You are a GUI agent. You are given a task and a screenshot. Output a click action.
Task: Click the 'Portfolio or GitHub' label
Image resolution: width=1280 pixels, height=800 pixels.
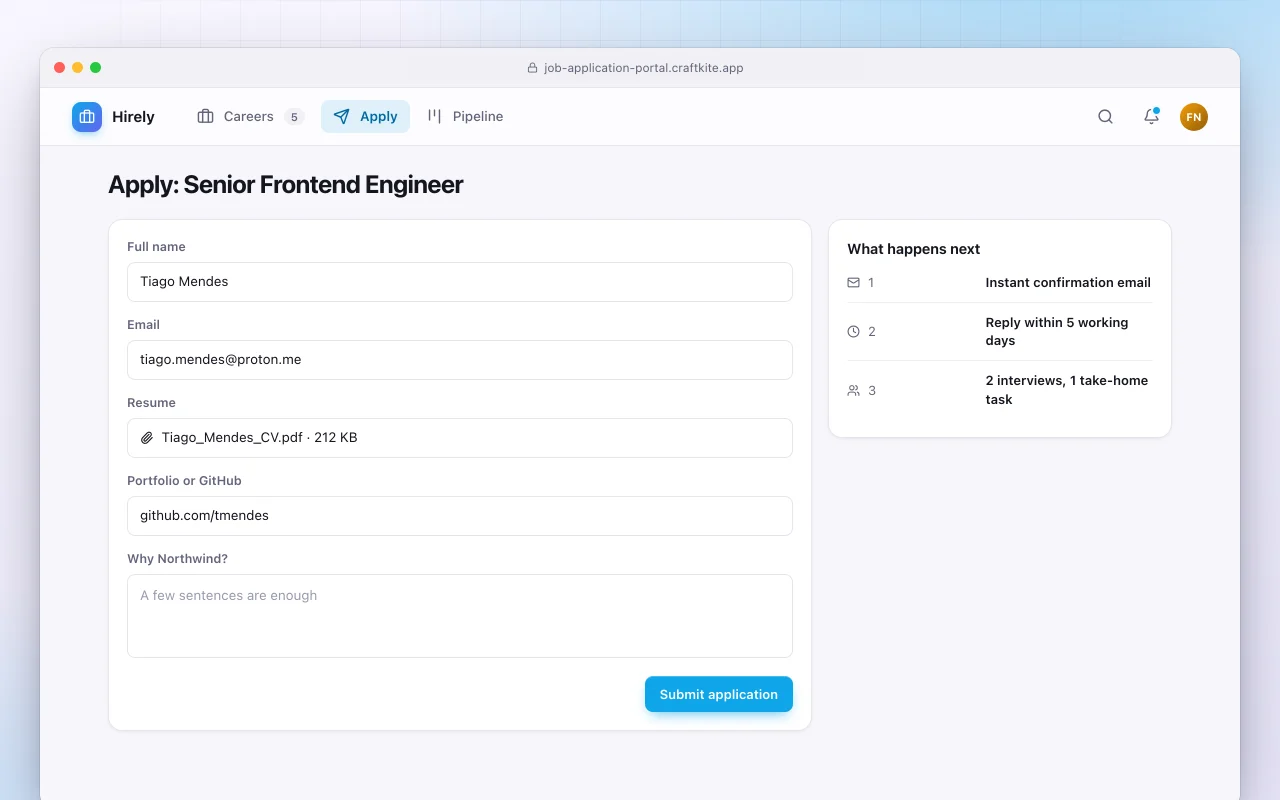point(185,481)
